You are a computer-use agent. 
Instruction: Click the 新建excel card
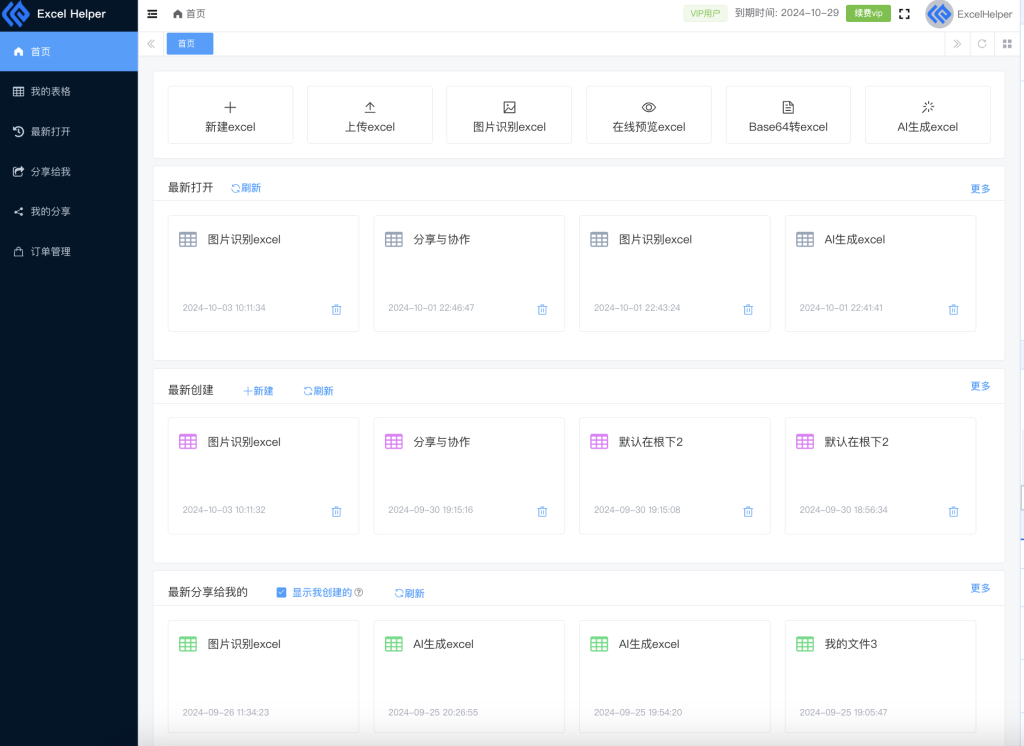point(231,115)
